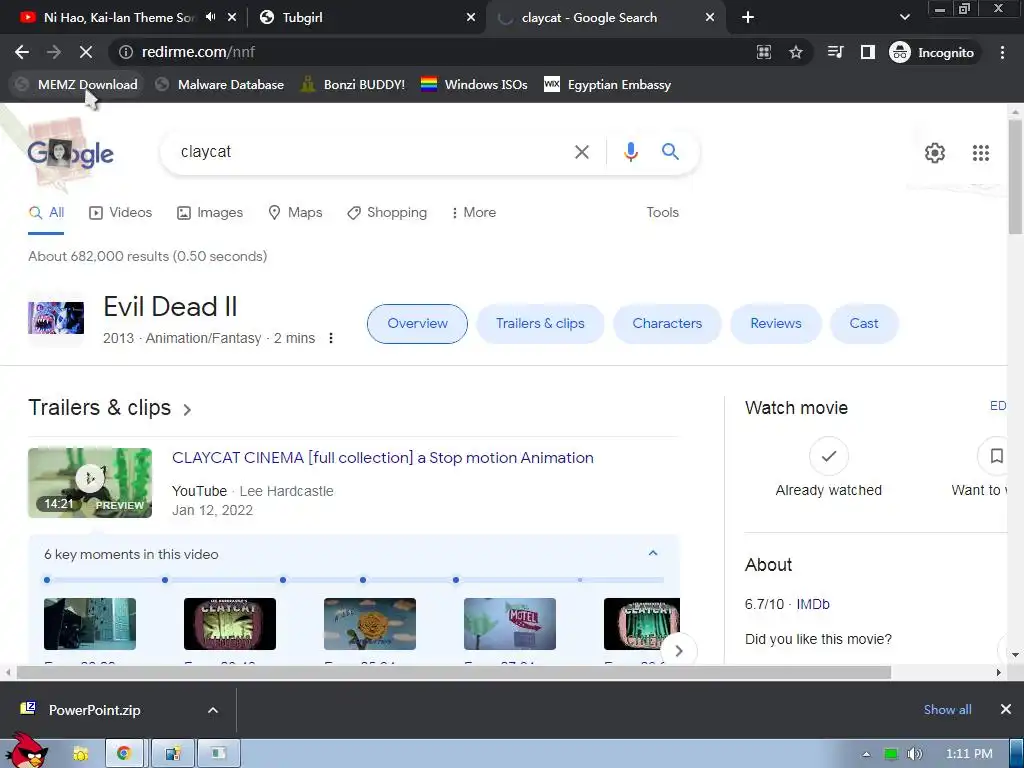Play CLAYCAT CINEMA video preview thumbnail
Viewport: 1024px width, 768px height.
[x=90, y=483]
